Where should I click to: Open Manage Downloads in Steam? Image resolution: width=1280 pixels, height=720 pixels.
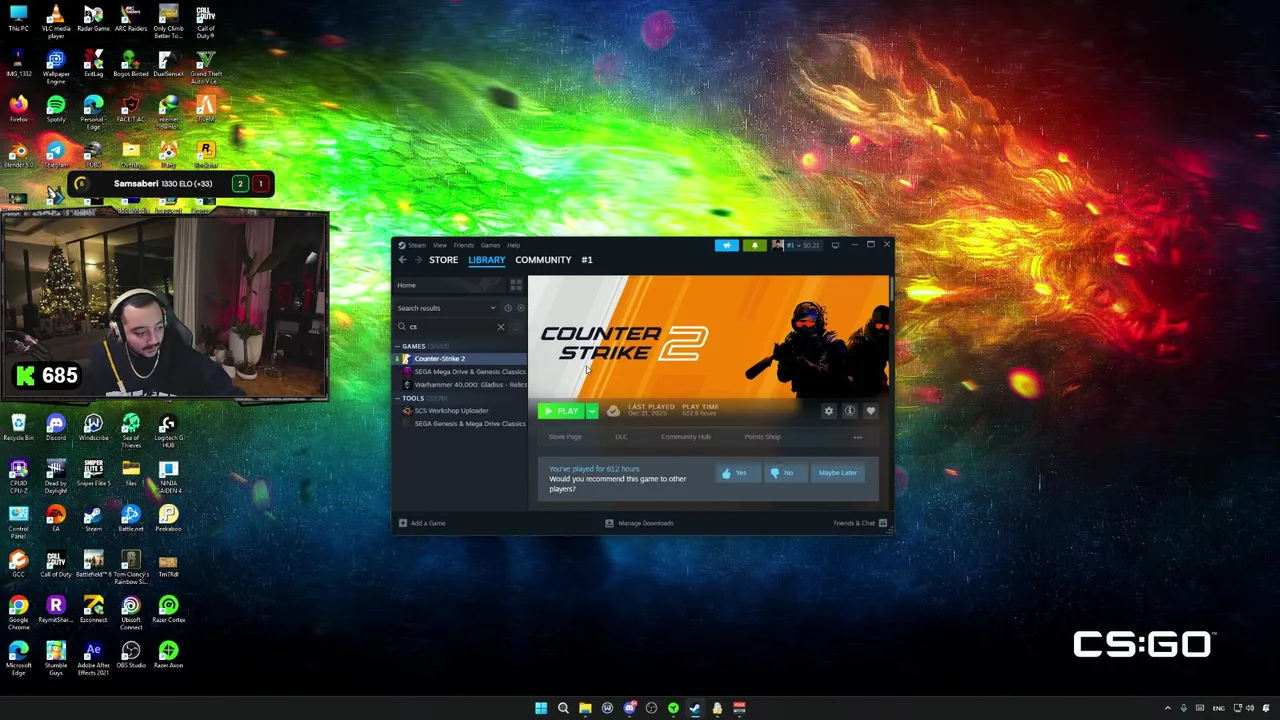(x=640, y=523)
